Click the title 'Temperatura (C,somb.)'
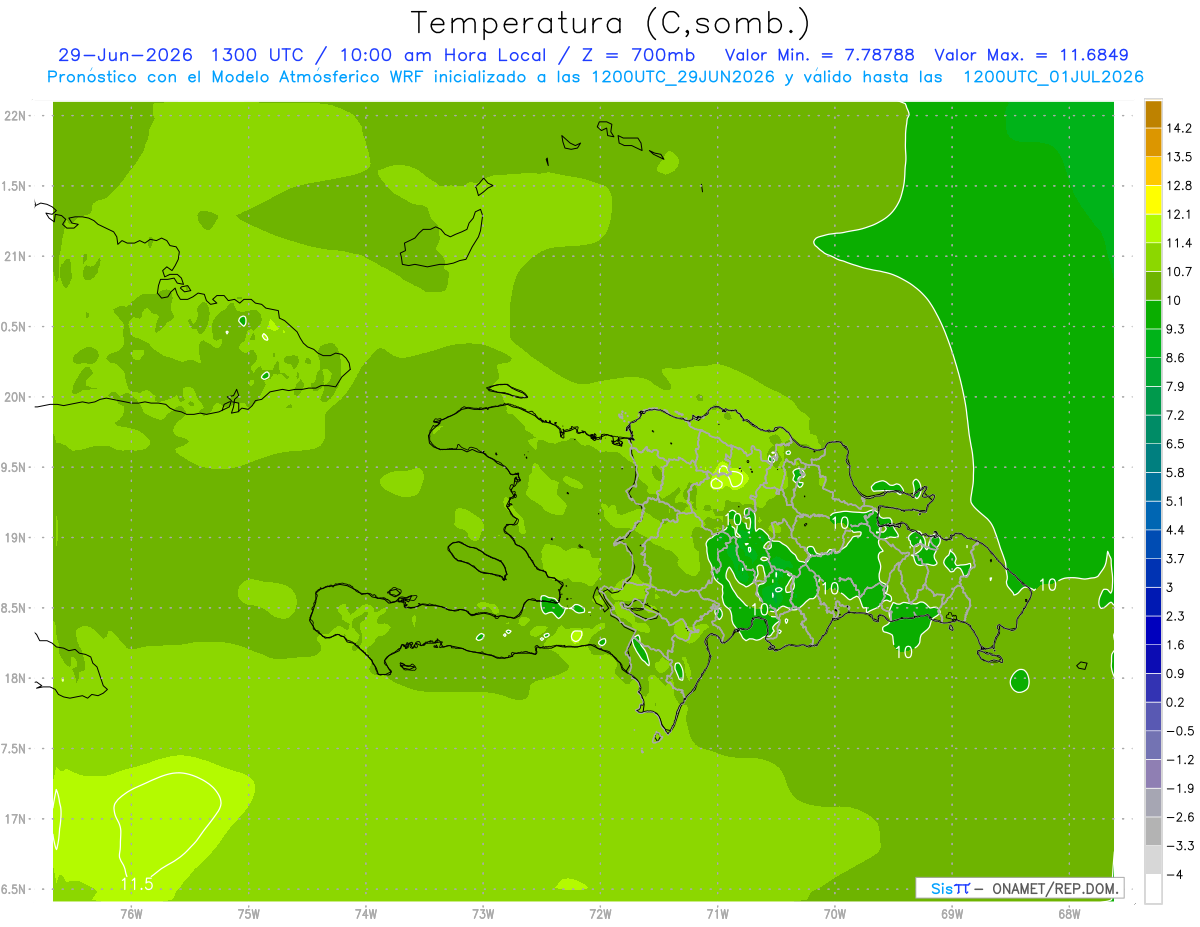The width and height of the screenshot is (1200, 927). [611, 22]
